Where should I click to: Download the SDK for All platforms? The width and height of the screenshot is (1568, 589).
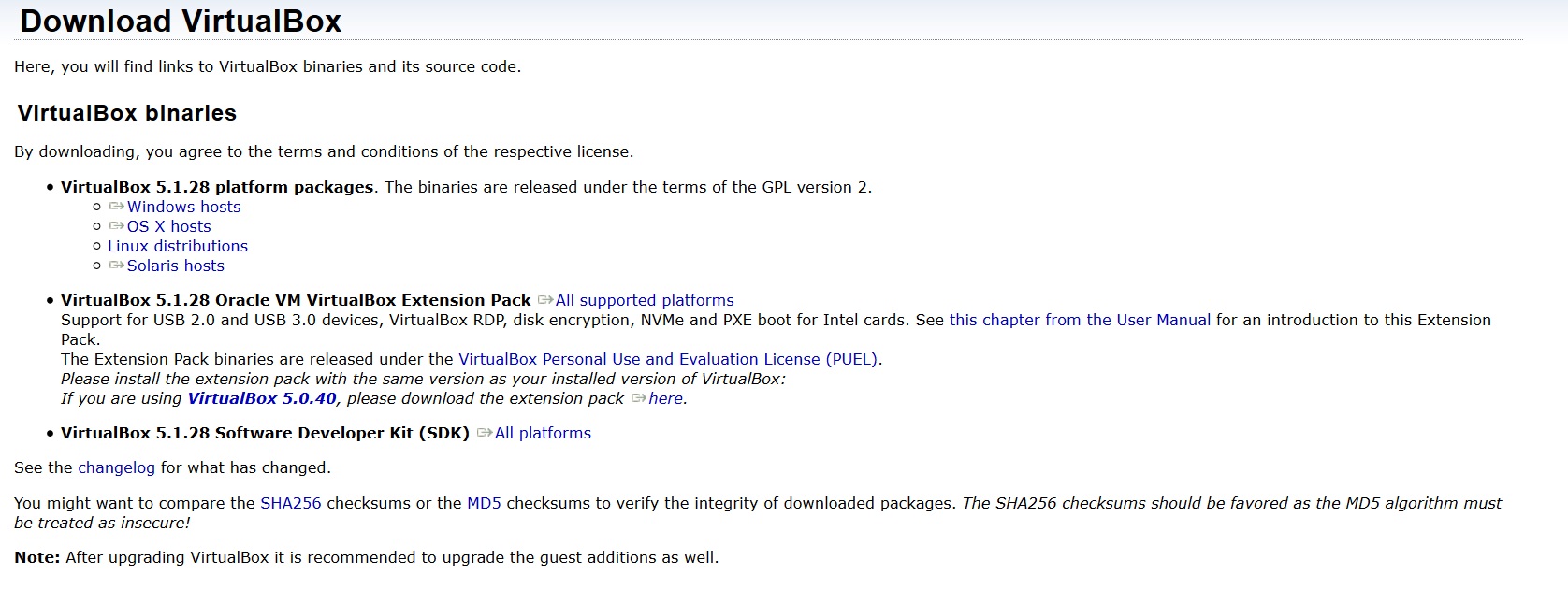click(x=543, y=433)
